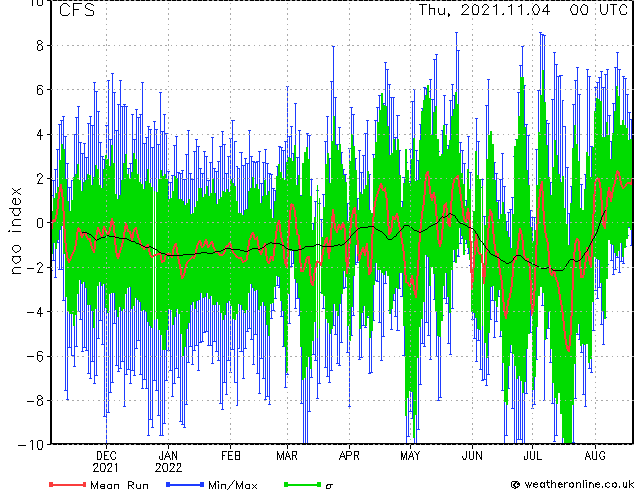Viewport: 634px width, 490px height.
Task: Click the 'MAR' month label
Action: tap(287, 456)
